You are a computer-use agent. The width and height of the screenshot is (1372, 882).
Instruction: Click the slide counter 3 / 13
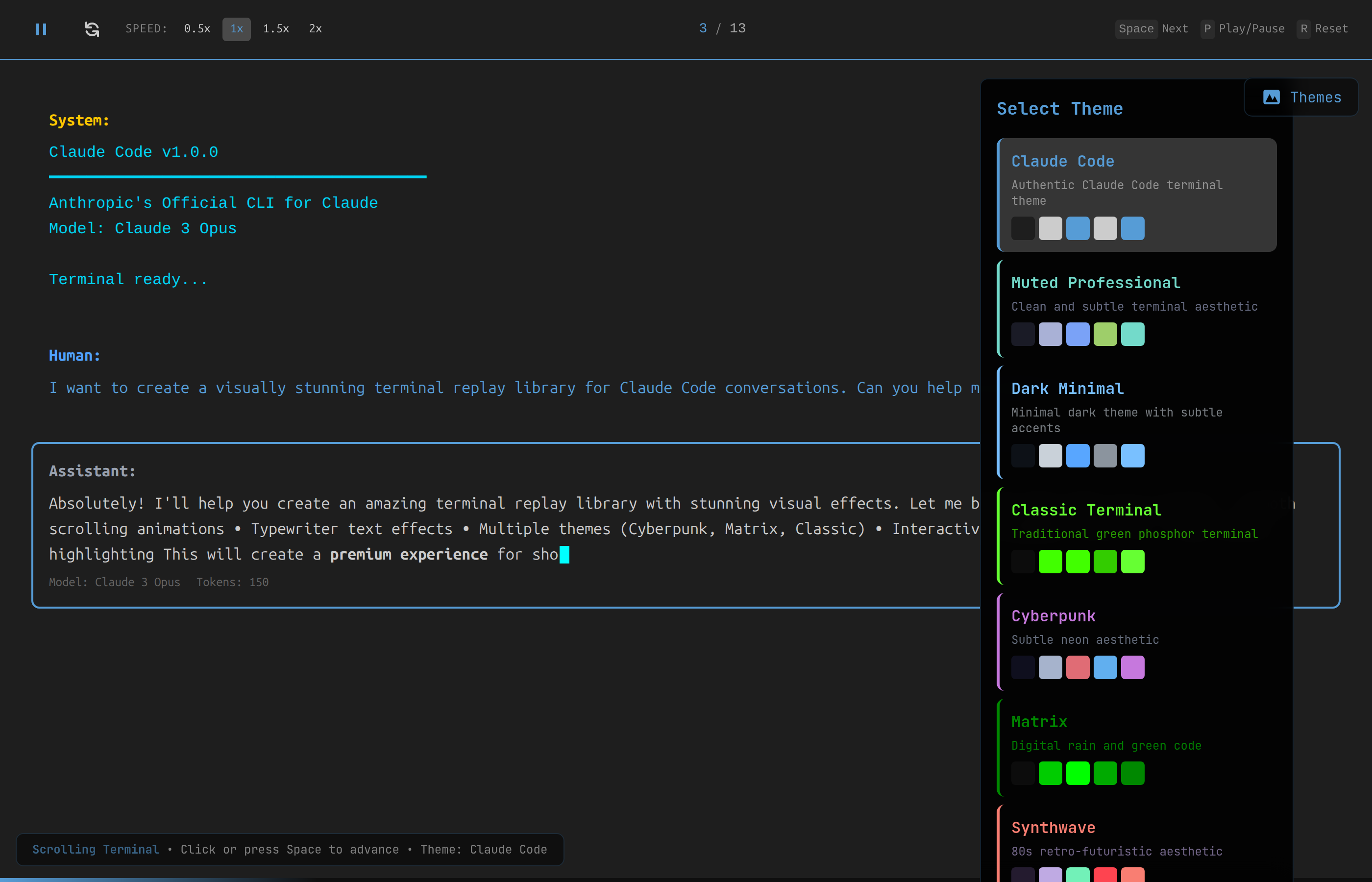tap(723, 28)
